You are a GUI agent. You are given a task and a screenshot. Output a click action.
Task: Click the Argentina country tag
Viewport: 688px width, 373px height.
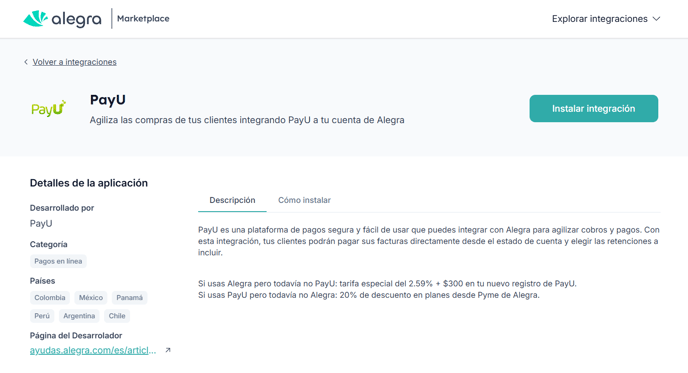point(79,316)
